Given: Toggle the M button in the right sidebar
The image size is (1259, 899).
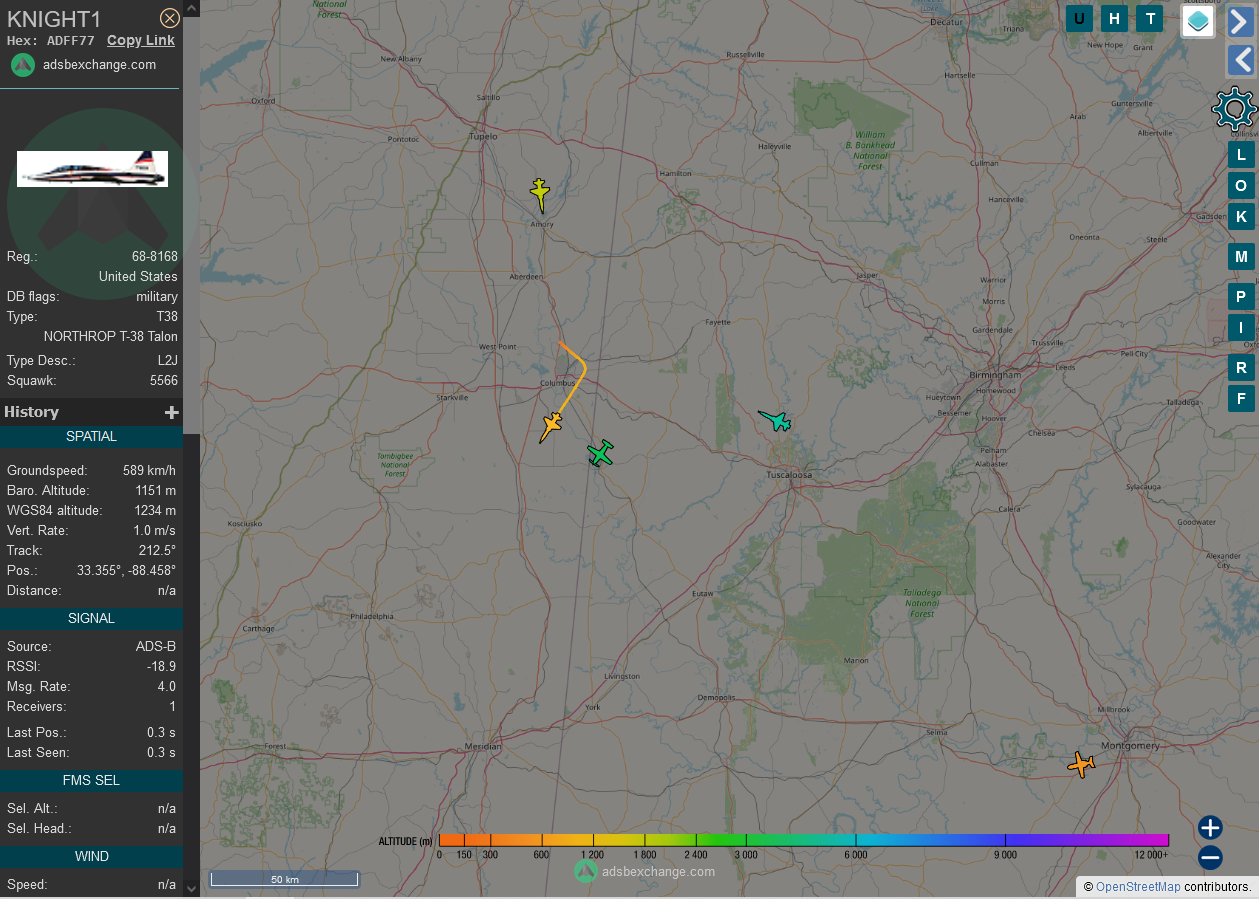Looking at the screenshot, I should 1241,257.
